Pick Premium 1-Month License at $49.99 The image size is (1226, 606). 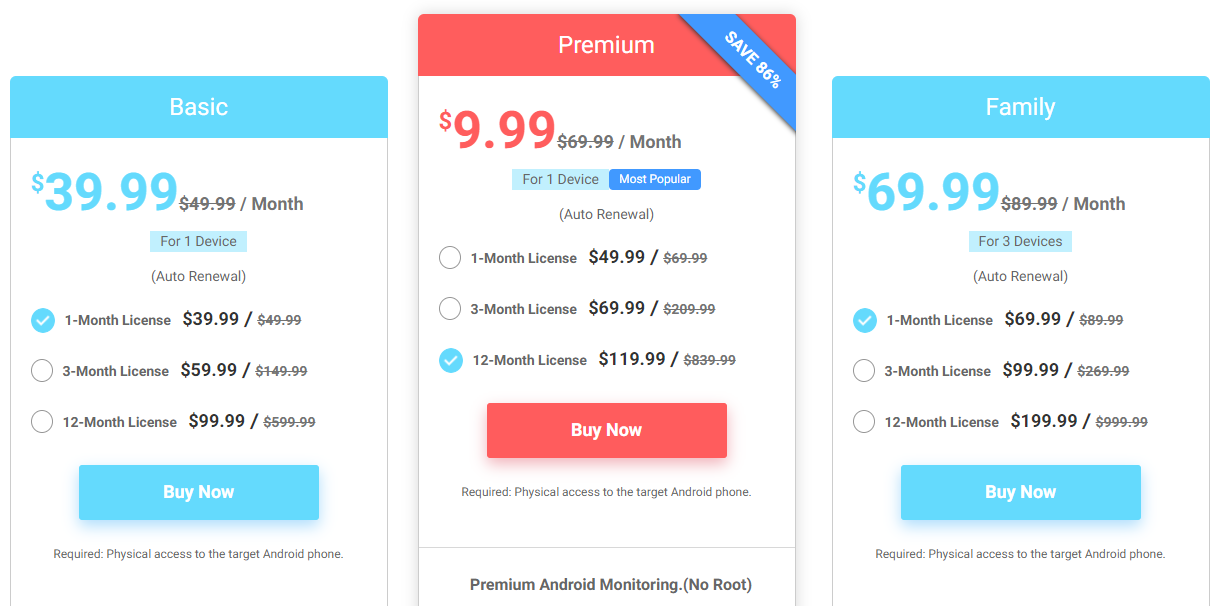[450, 258]
